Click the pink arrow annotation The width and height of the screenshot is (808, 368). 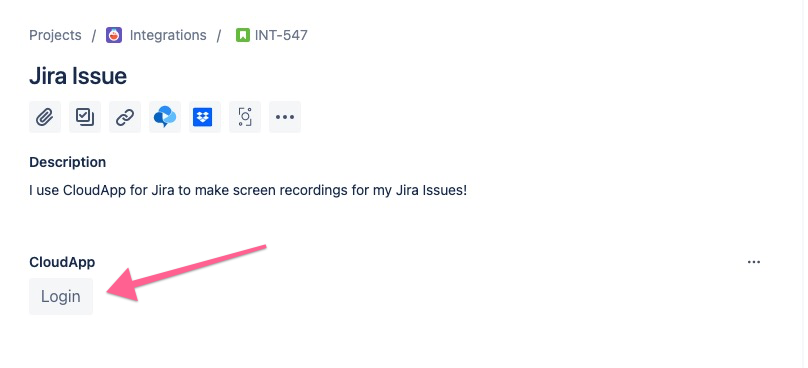[187, 273]
